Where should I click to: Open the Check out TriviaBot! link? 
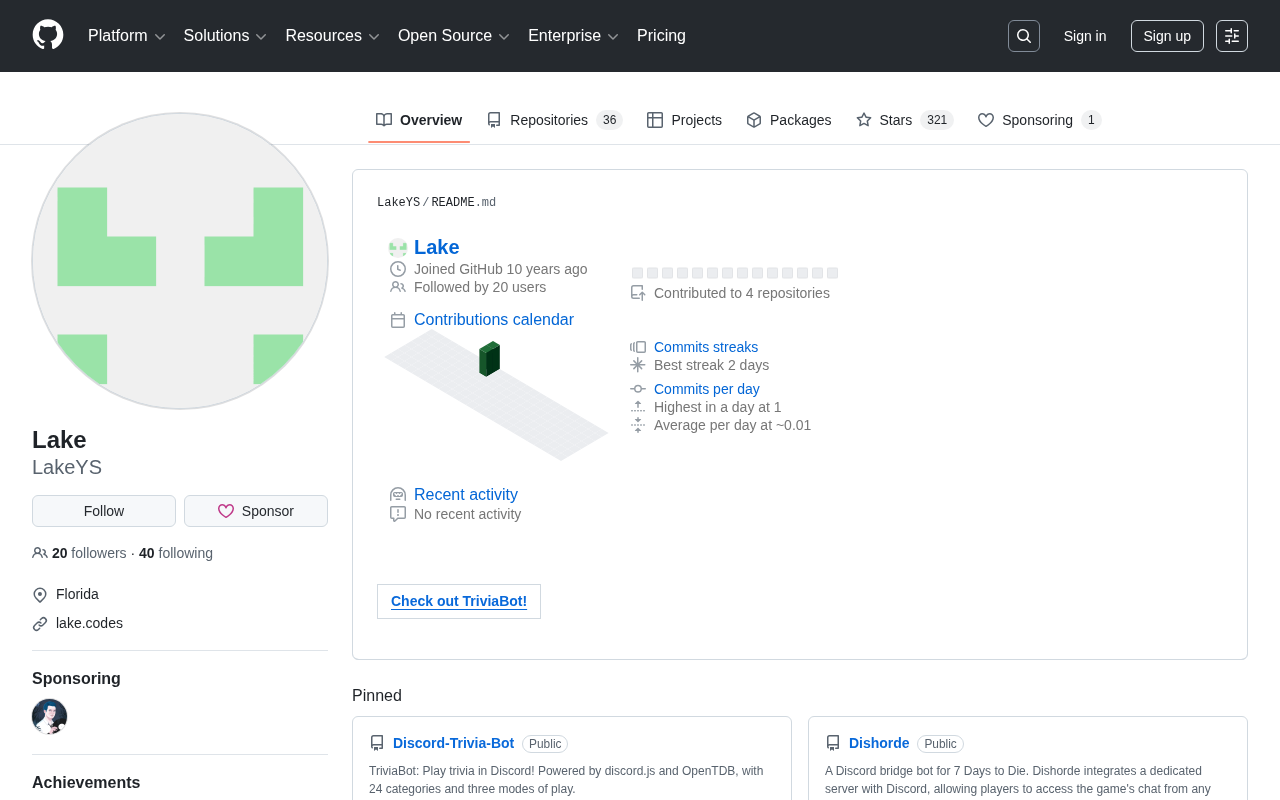click(x=459, y=601)
